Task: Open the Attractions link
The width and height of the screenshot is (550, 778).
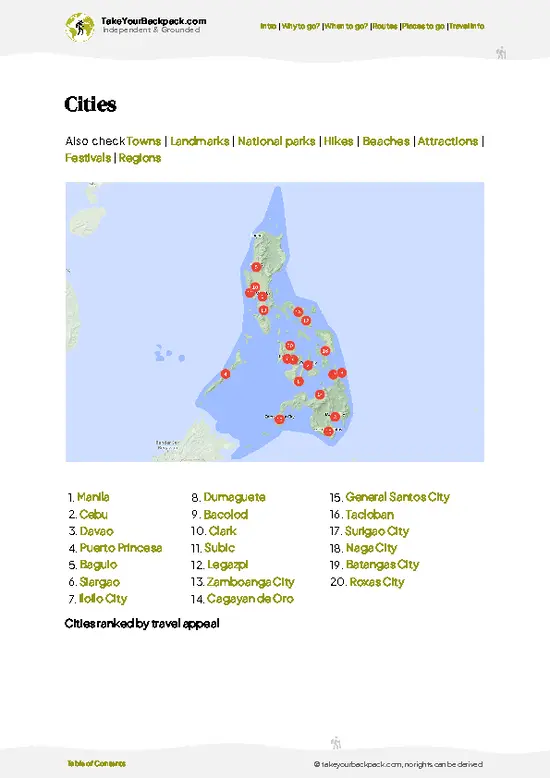Action: [x=448, y=141]
